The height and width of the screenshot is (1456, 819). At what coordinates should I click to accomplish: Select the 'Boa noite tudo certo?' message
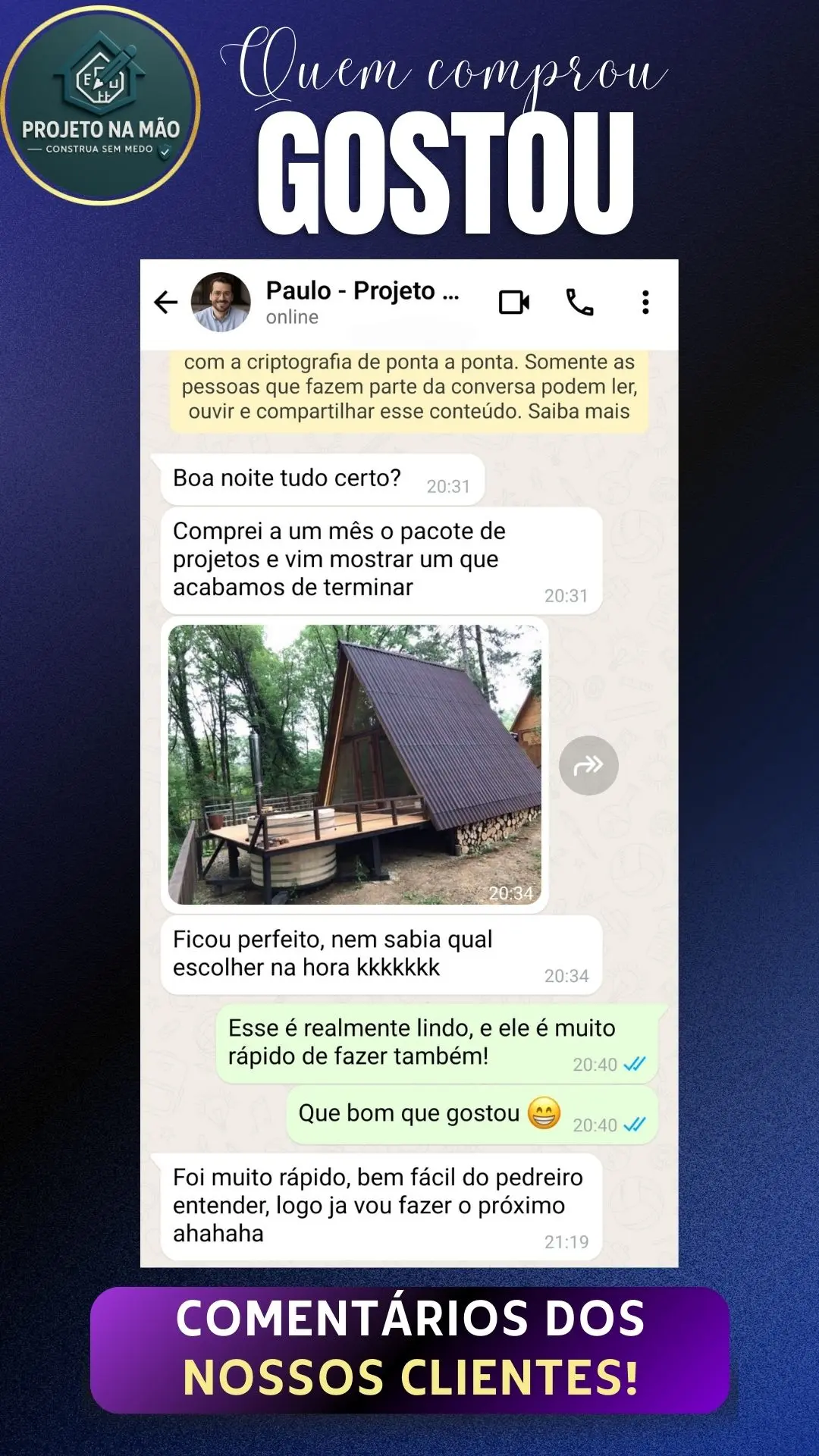coord(322,479)
